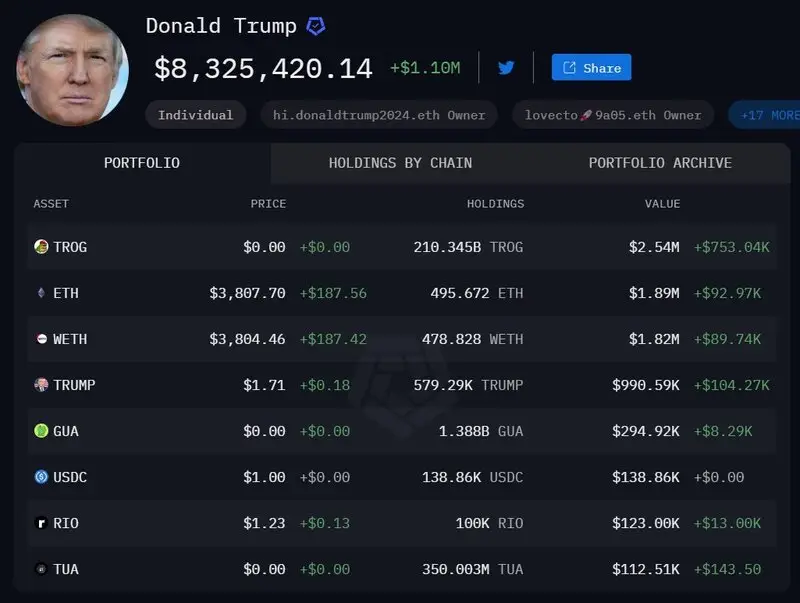Click the 138.86K USDC holdings cell
This screenshot has width=800, height=603.
(472, 477)
